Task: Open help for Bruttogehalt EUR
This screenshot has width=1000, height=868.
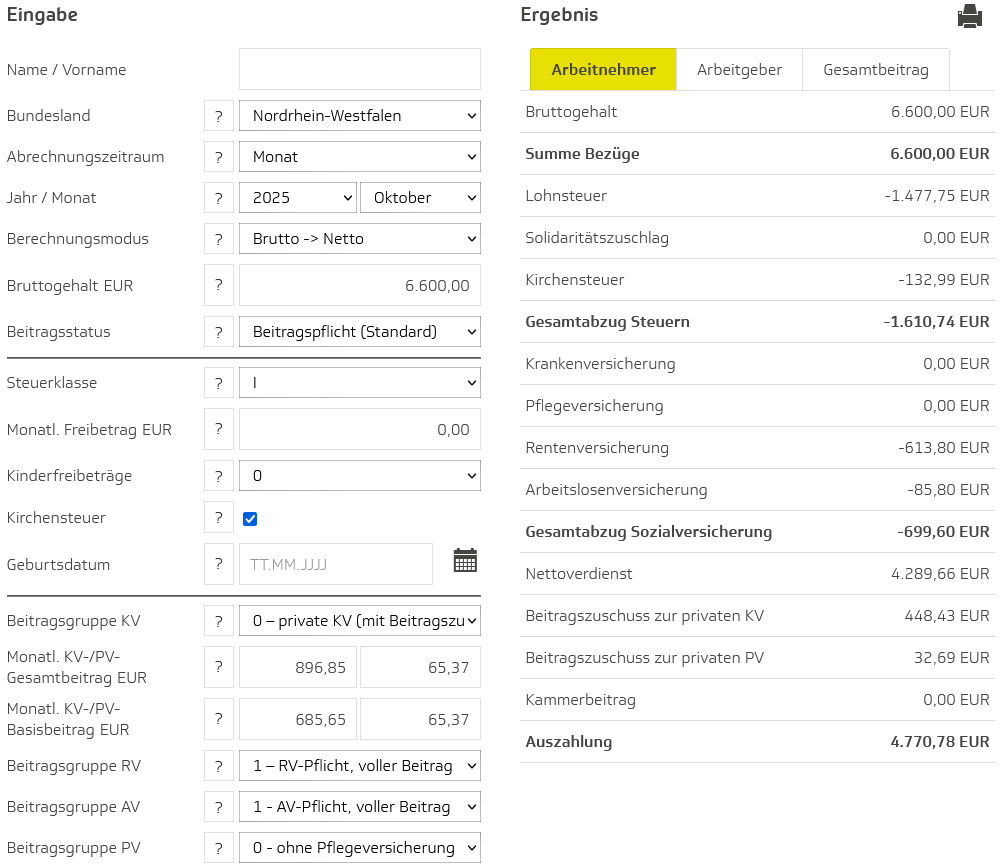Action: coord(218,285)
